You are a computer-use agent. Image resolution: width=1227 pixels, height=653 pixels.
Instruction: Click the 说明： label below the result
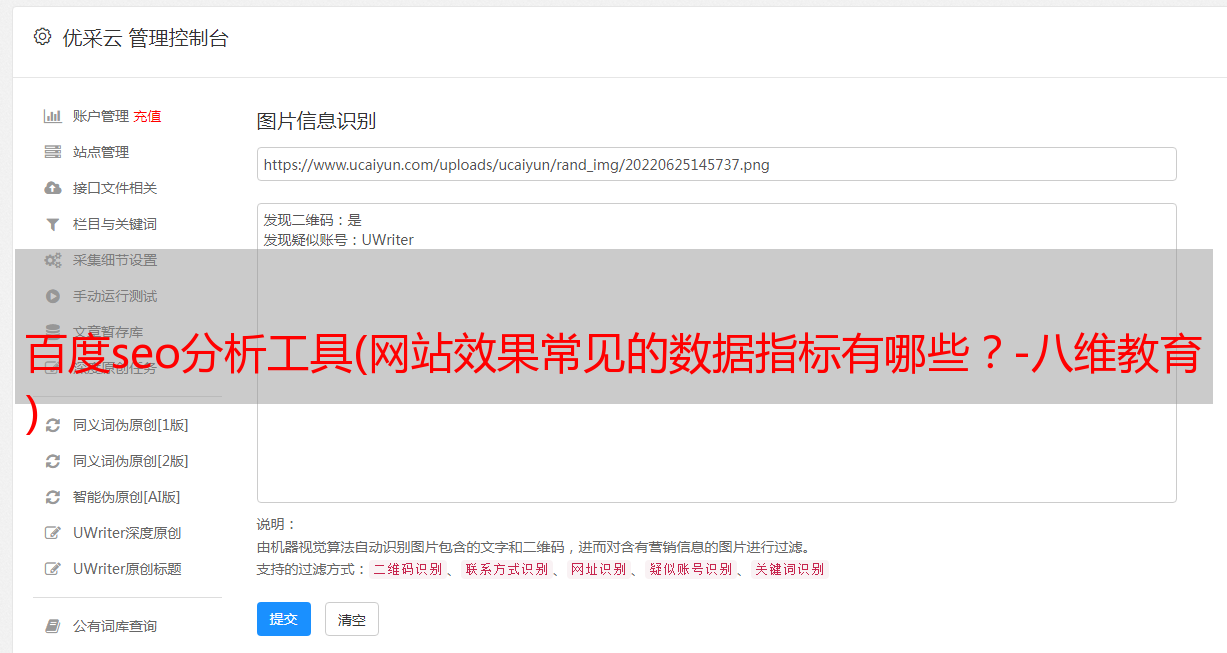277,524
